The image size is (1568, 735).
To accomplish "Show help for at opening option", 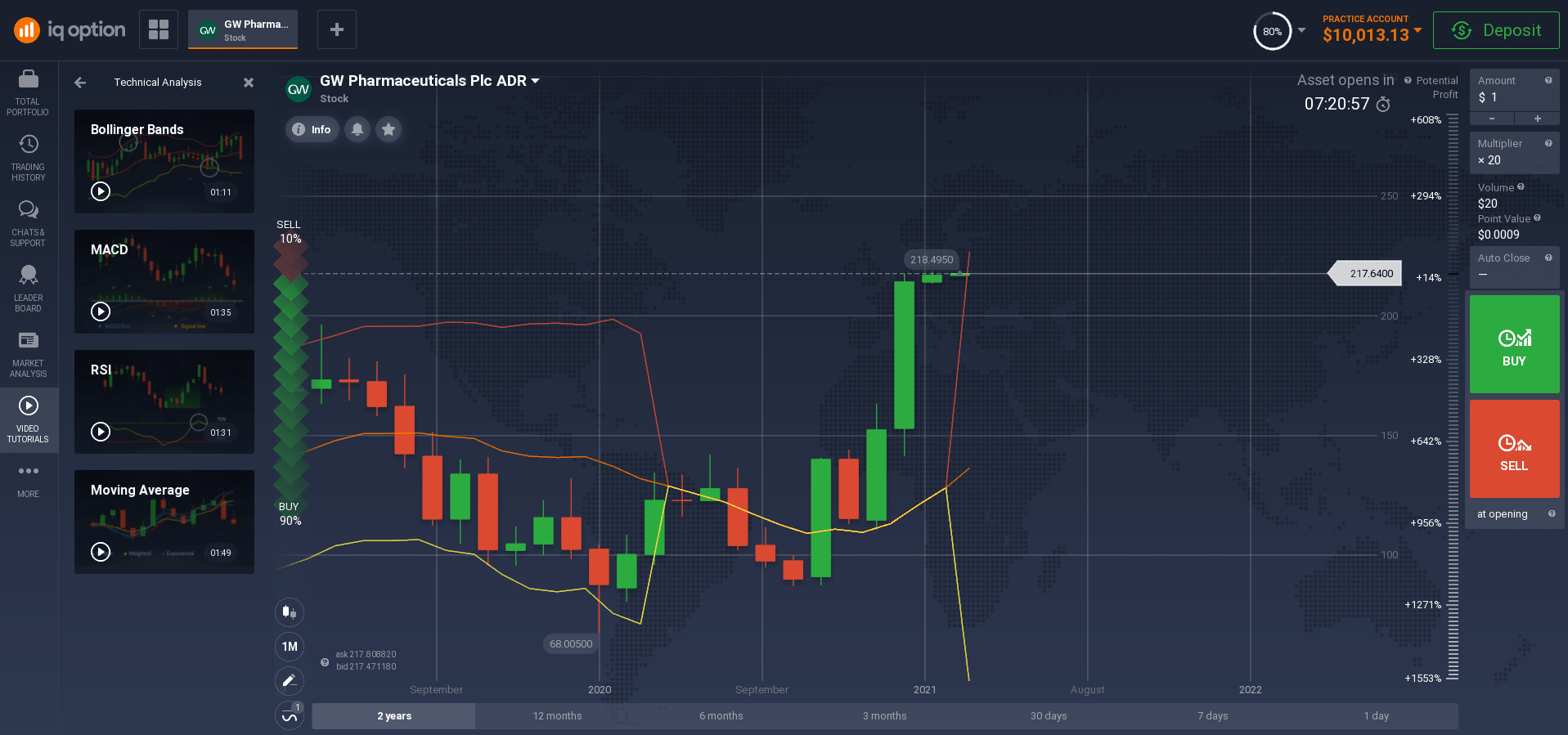I will point(1552,513).
